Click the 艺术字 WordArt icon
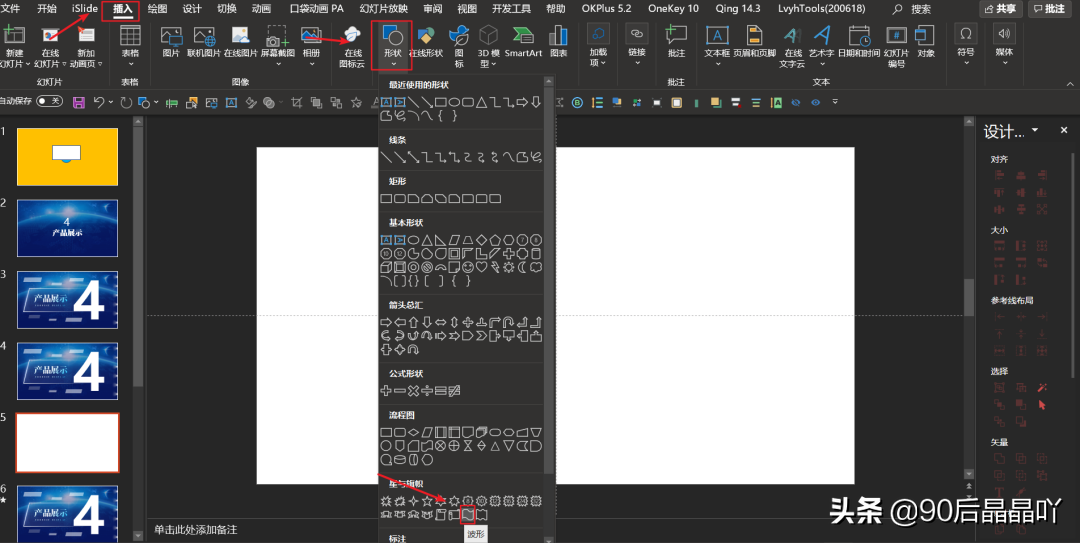Screen dimensions: 1080x543 pos(821,44)
